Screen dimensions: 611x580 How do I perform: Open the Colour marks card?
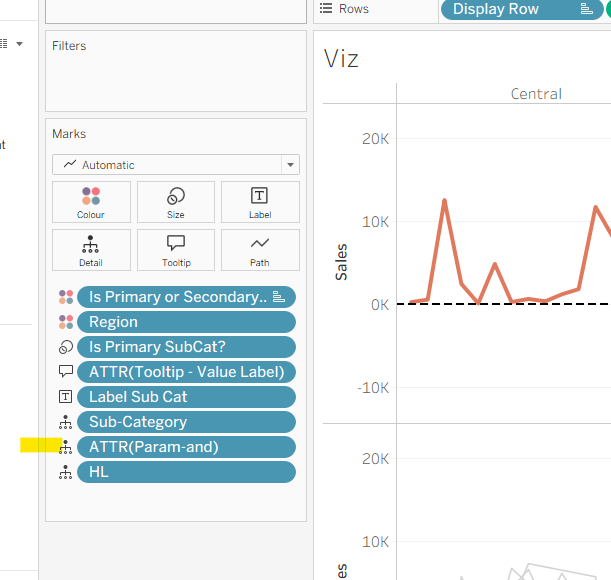click(91, 202)
